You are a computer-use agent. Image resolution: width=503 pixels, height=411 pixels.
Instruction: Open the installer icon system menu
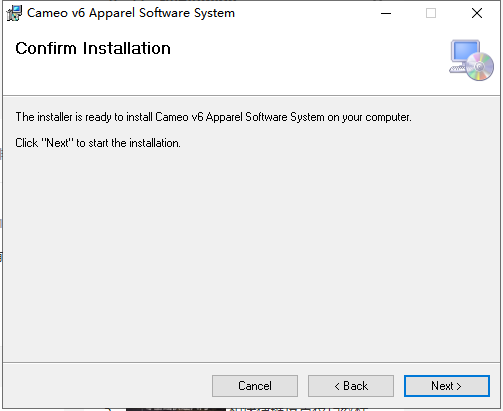coord(14,13)
